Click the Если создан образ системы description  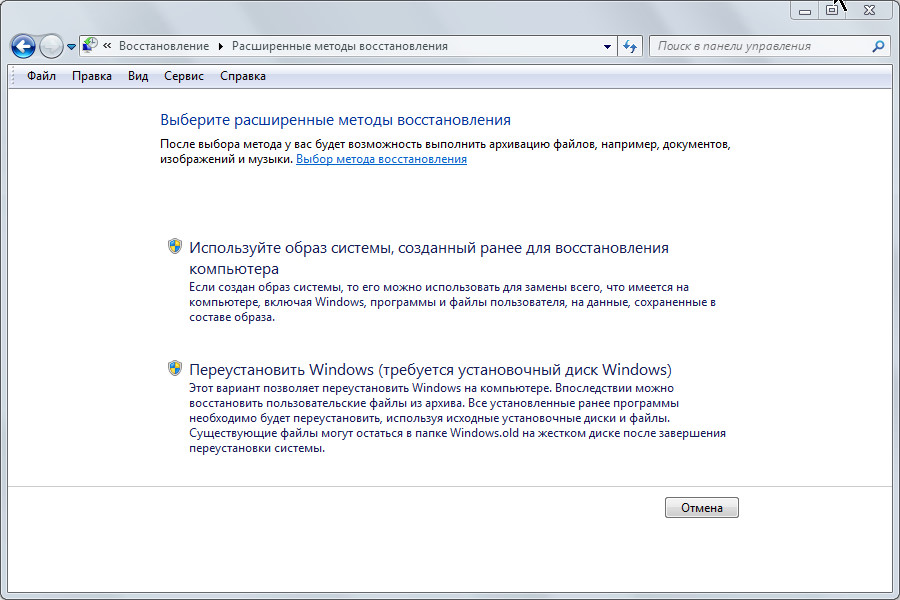[x=452, y=302]
